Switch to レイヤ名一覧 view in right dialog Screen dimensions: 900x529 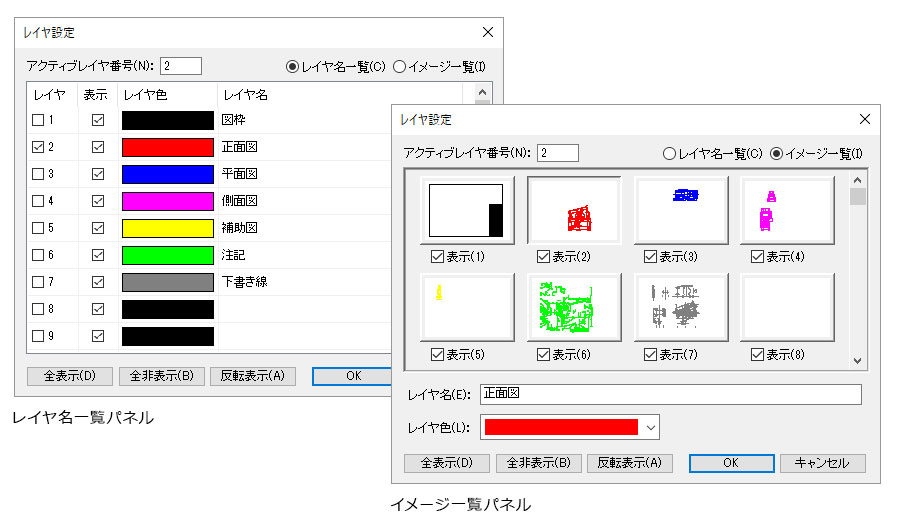click(669, 153)
